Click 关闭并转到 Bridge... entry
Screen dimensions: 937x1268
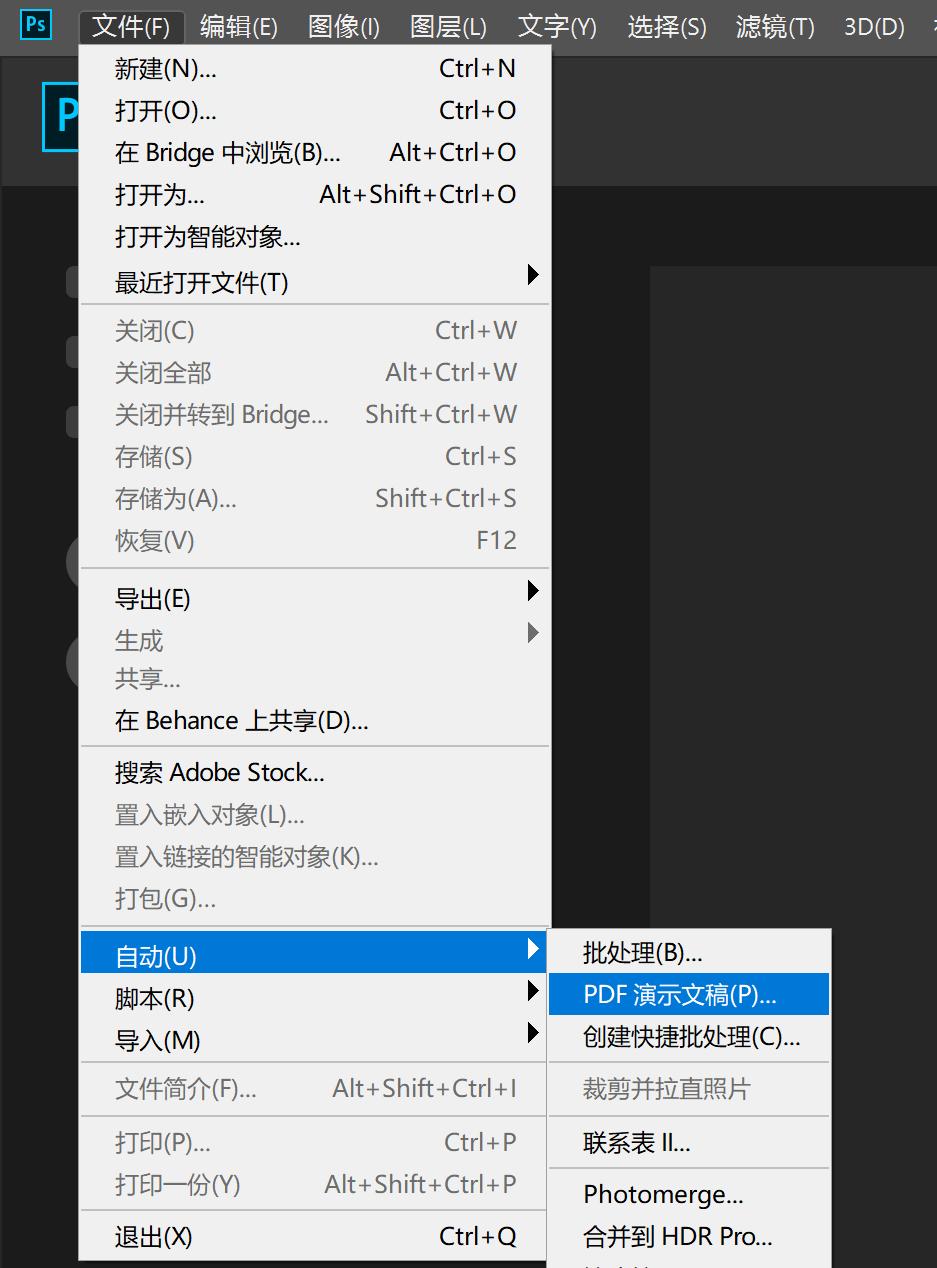pyautogui.click(x=315, y=415)
